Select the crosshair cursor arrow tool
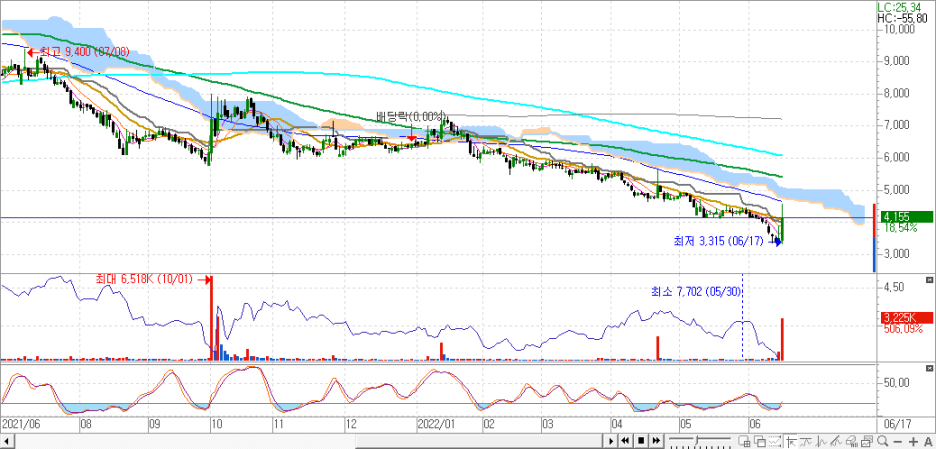Screen dimensions: 936x449 pos(790,442)
